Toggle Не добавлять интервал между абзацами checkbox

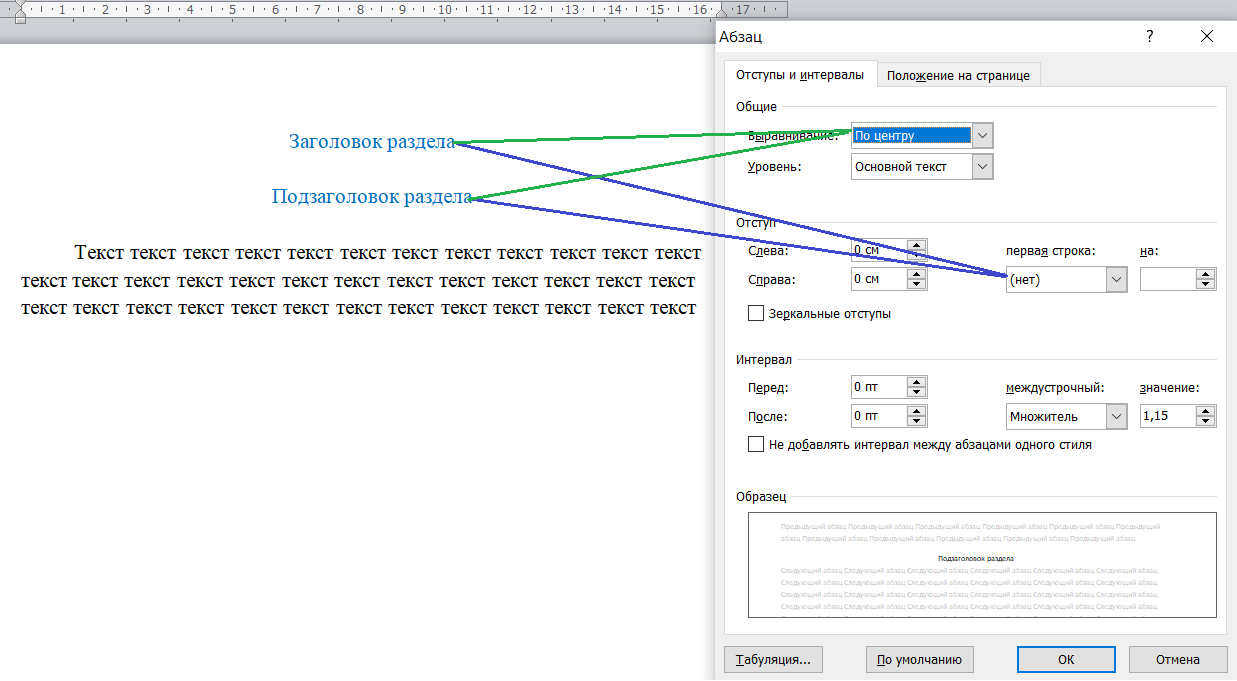point(756,445)
